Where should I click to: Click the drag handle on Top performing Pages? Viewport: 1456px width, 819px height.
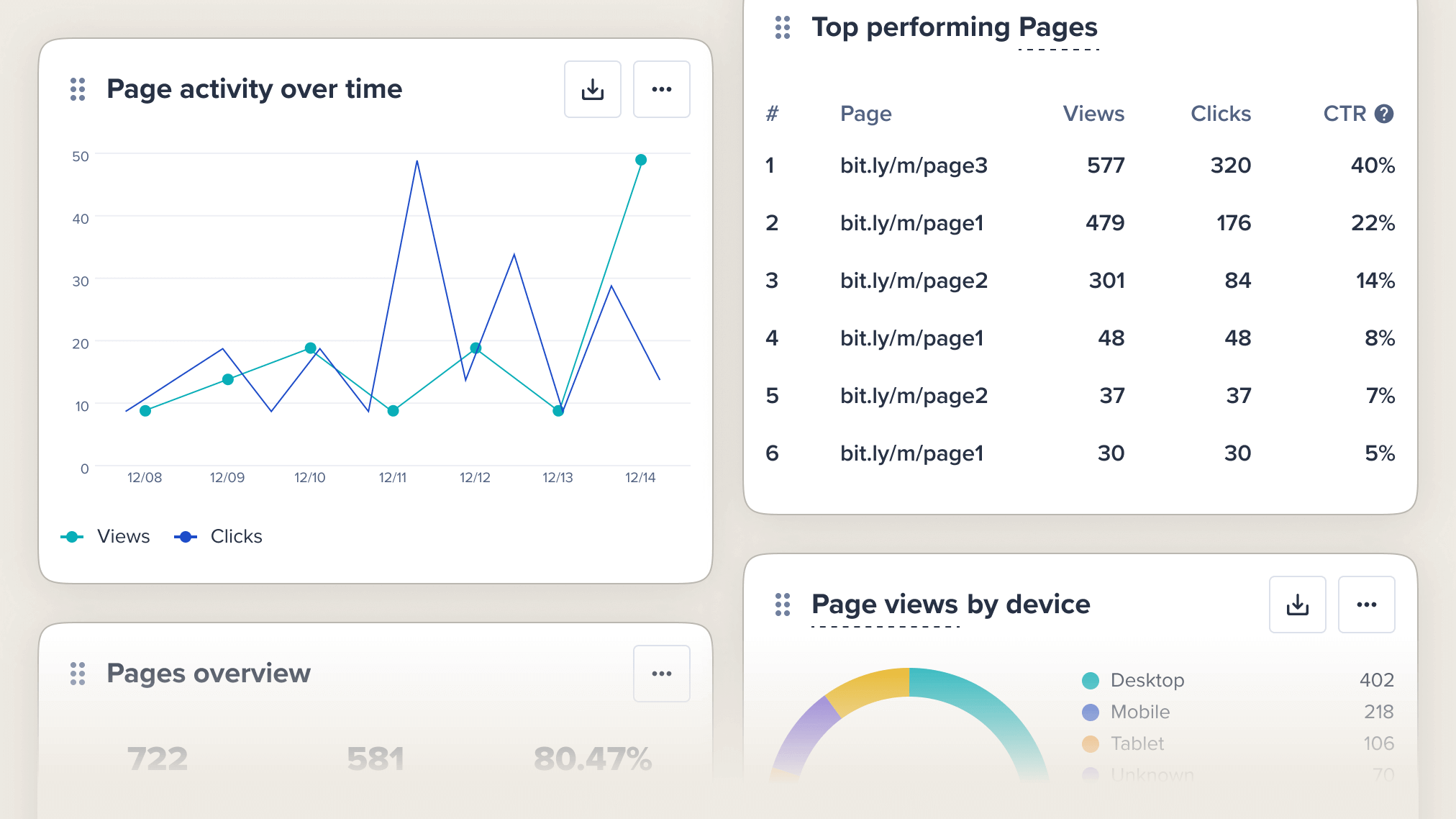point(782,27)
